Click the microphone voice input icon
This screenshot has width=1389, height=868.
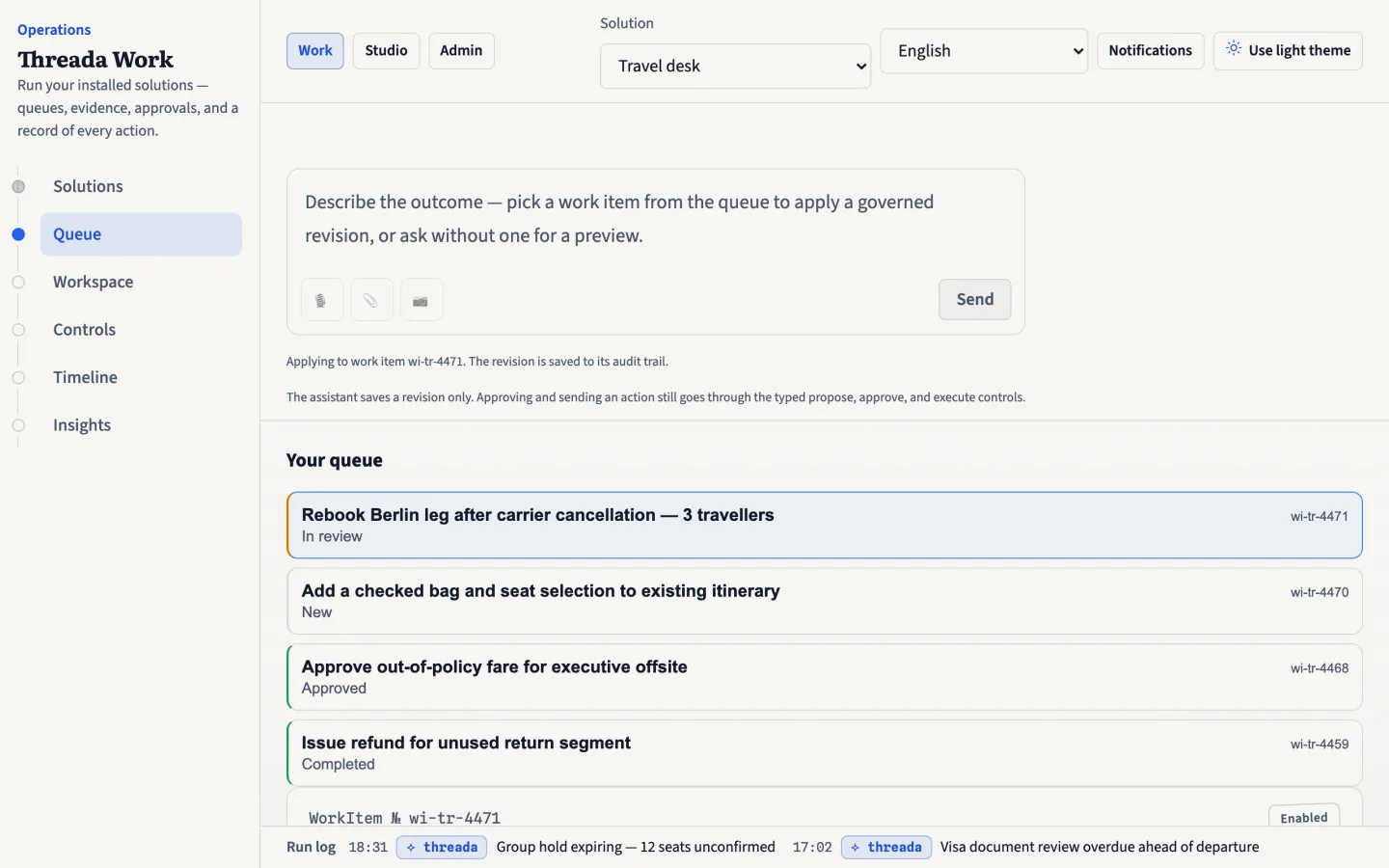pyautogui.click(x=322, y=300)
